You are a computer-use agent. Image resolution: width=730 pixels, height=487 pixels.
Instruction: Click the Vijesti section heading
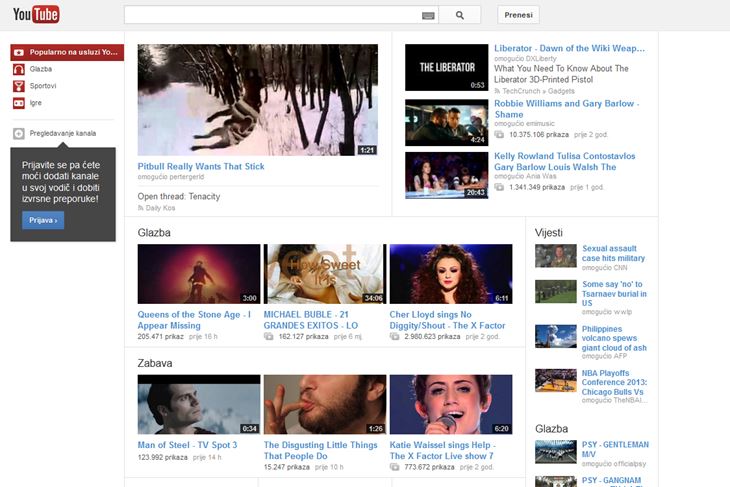[x=548, y=233]
